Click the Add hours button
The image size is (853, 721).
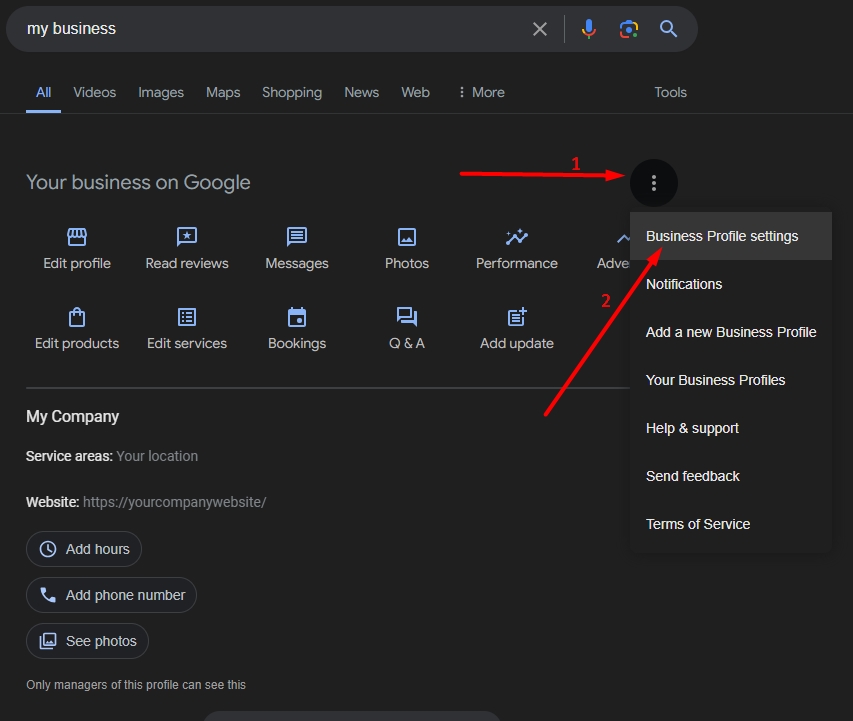84,549
